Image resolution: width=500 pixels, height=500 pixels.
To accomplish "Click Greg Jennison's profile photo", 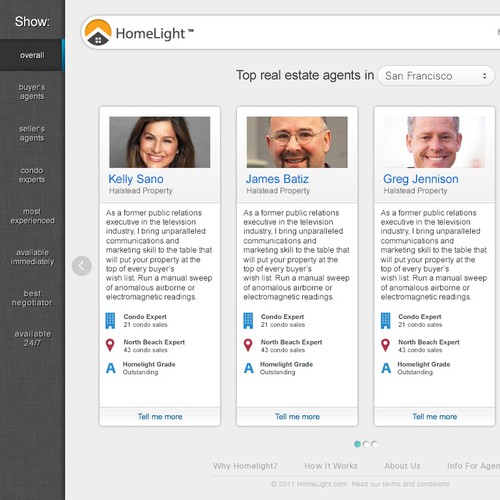I will tap(434, 142).
